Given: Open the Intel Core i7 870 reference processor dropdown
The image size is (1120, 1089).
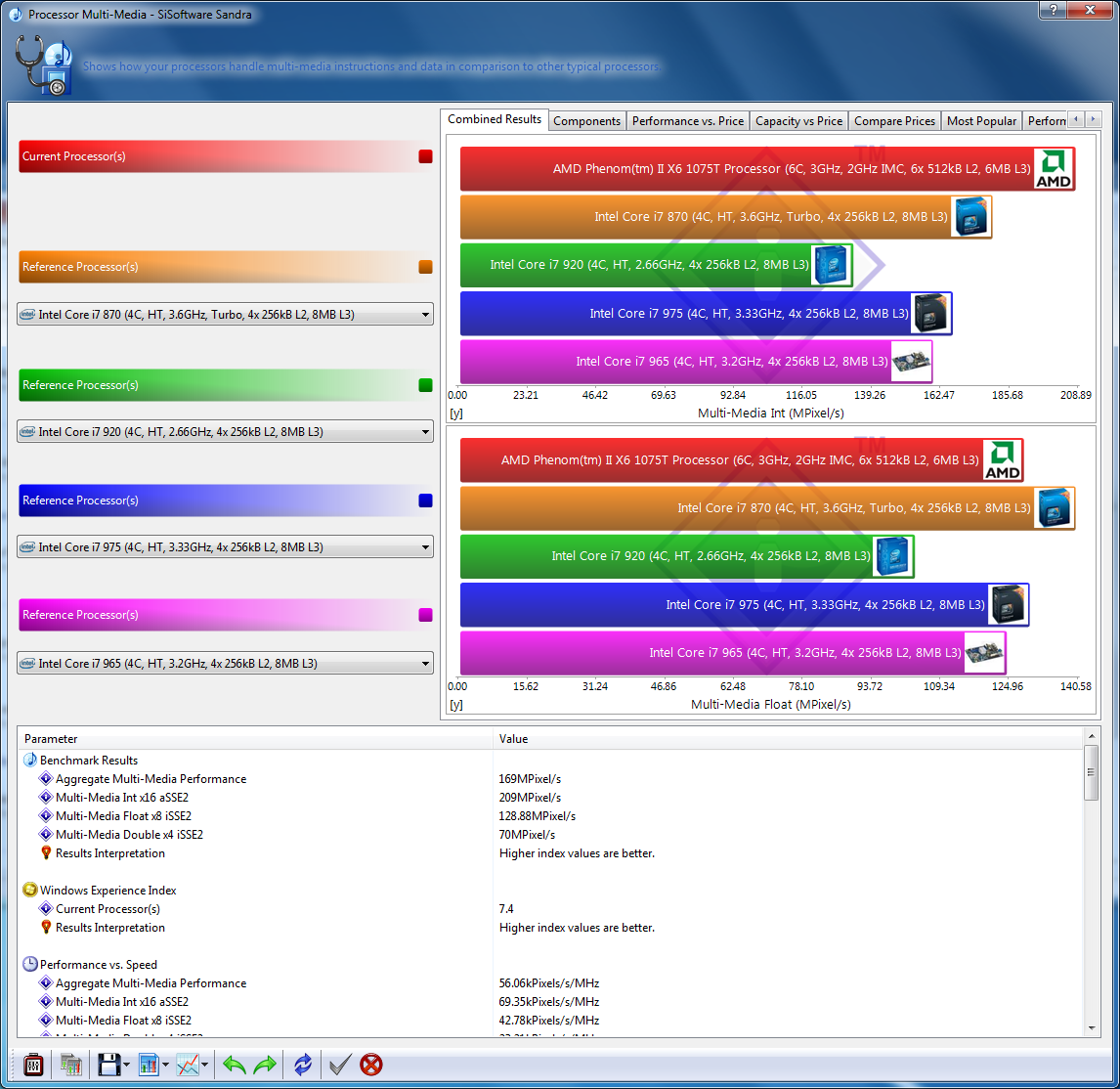Looking at the screenshot, I should point(225,315).
